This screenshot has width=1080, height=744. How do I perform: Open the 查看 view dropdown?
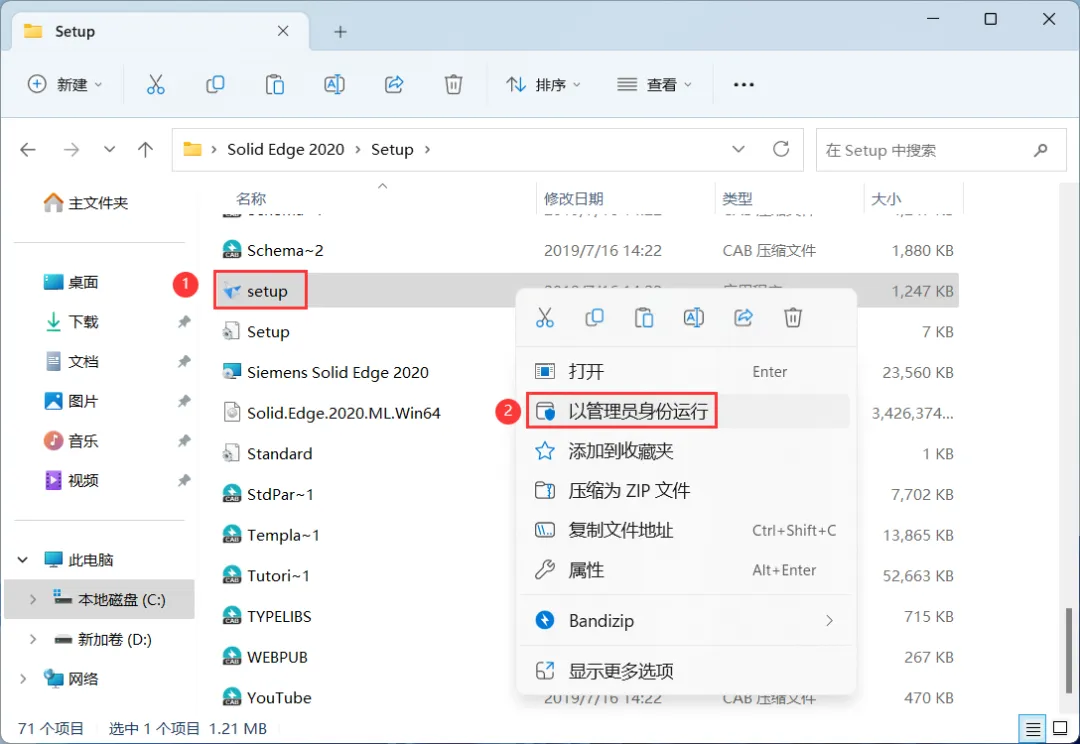[x=654, y=85]
